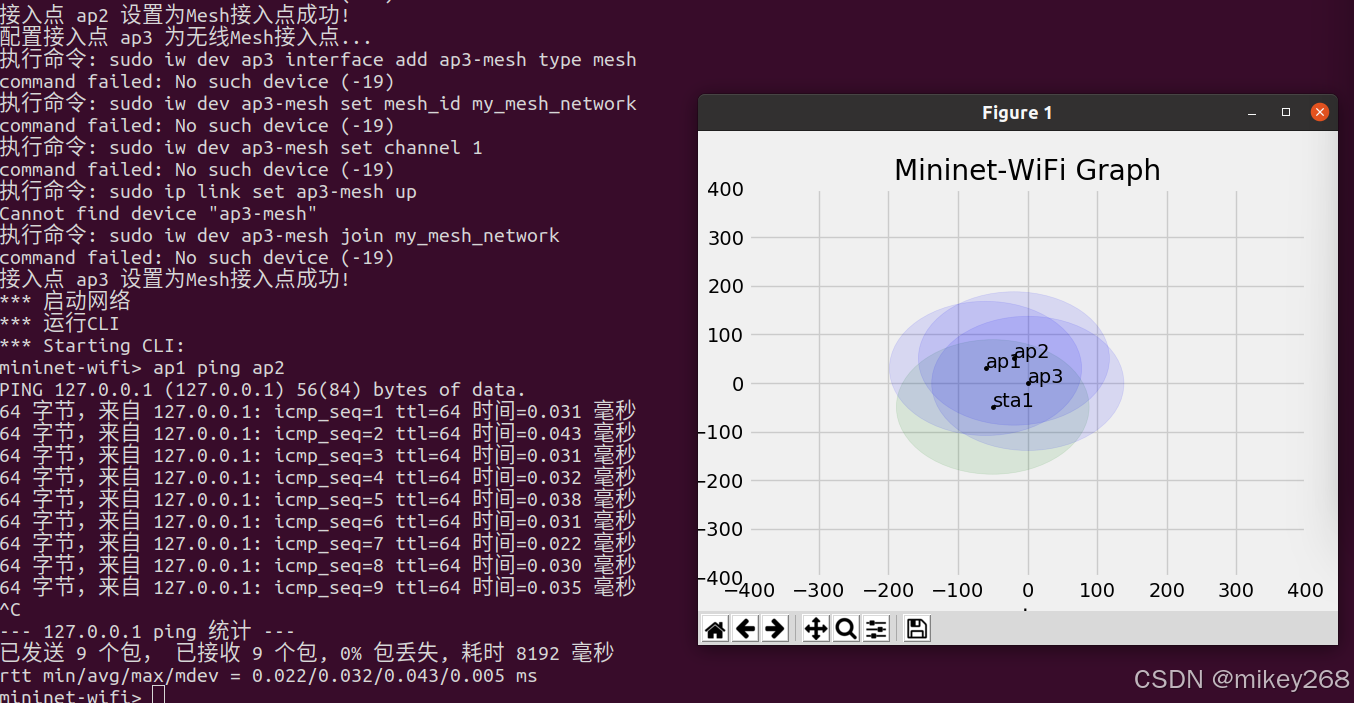Image resolution: width=1354 pixels, height=703 pixels.
Task: Click the mininet-wifi CLI prompt input area
Action: [x=160, y=695]
